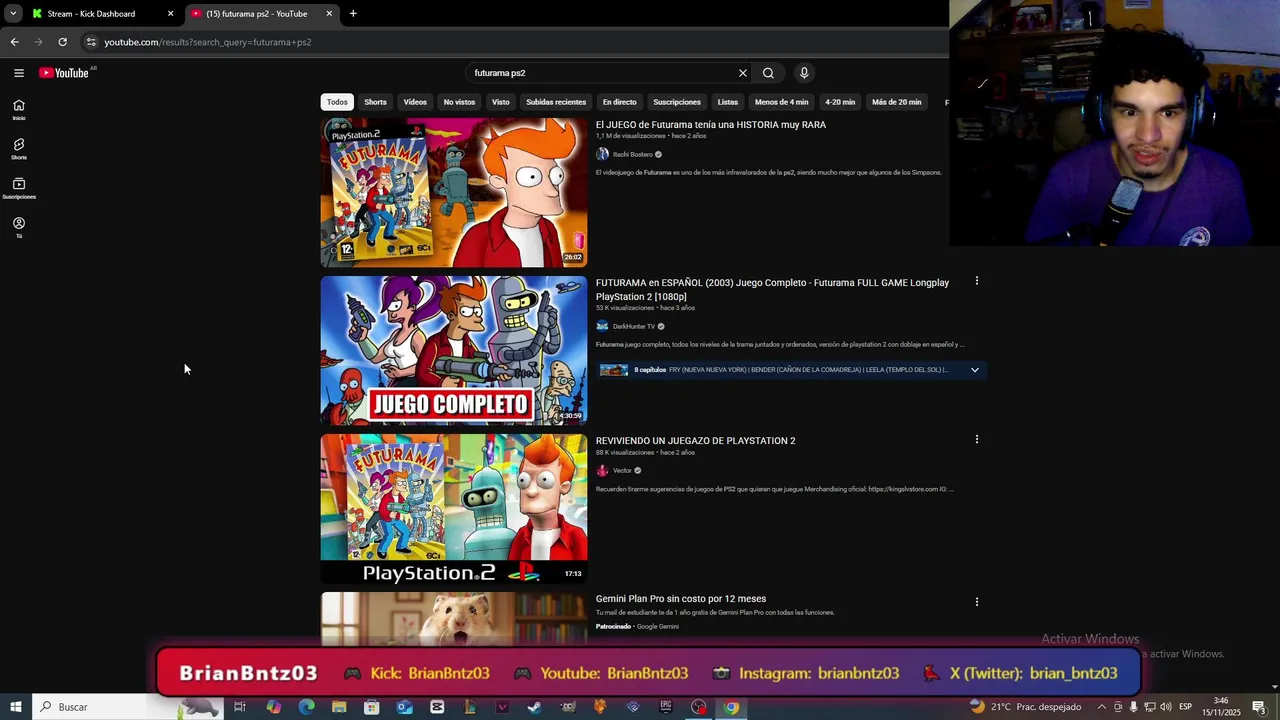Image resolution: width=1280 pixels, height=720 pixels.
Task: Clear the search box with the X
Action: tap(742, 73)
